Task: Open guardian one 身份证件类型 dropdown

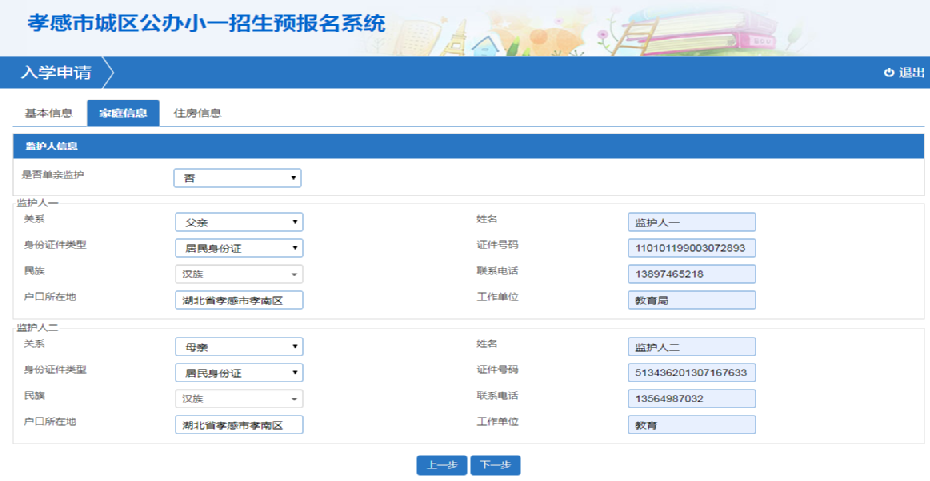Action: pyautogui.click(x=238, y=248)
